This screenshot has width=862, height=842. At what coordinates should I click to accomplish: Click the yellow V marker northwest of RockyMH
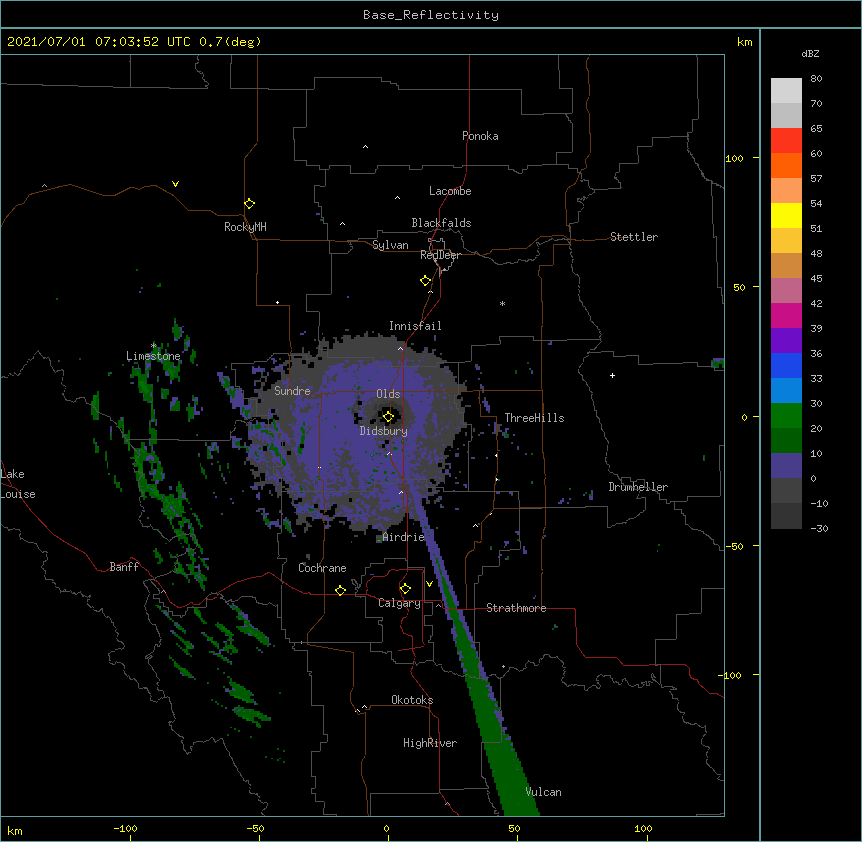tap(175, 184)
